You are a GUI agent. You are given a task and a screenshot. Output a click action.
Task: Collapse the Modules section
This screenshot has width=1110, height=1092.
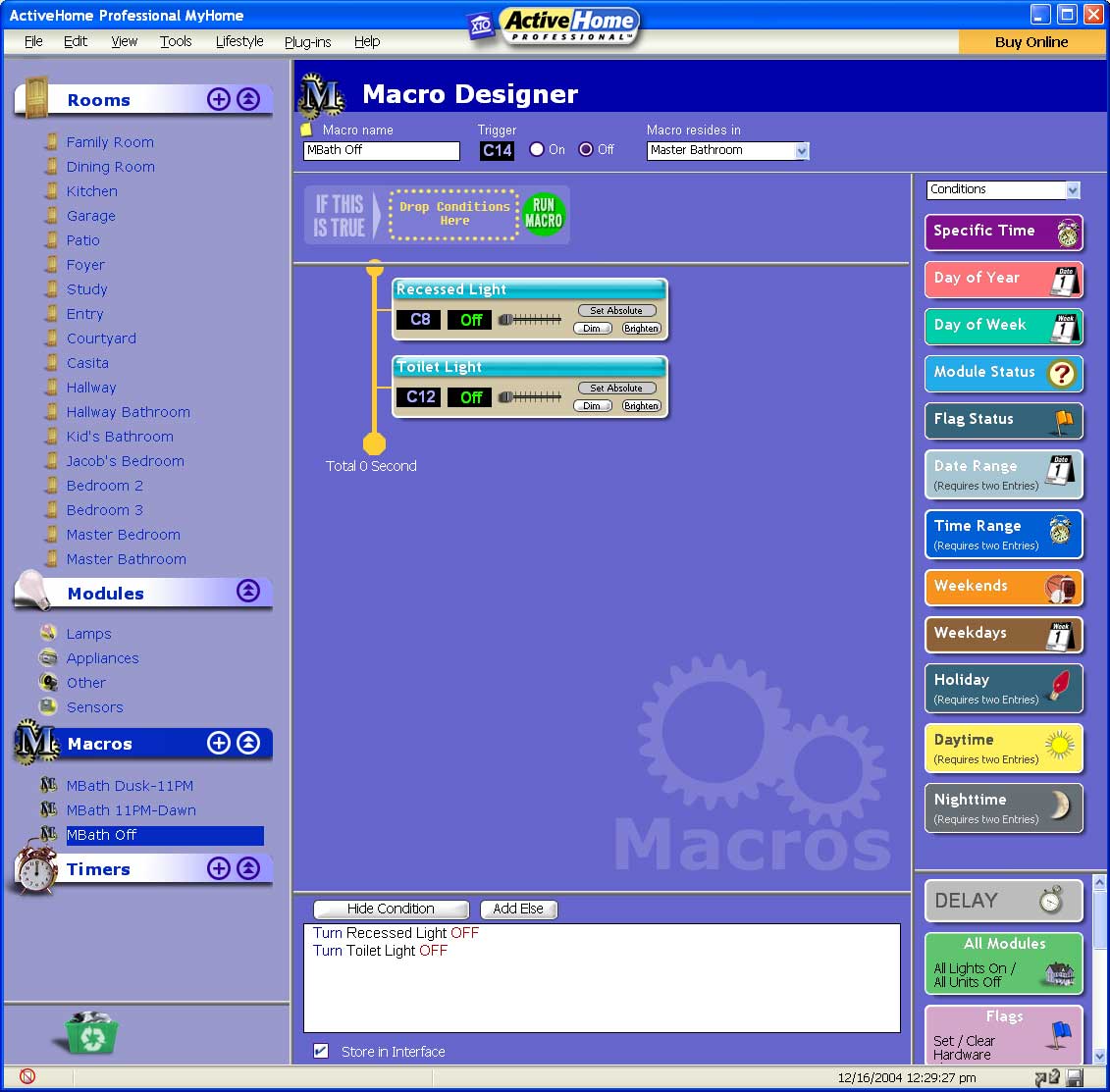coord(248,592)
